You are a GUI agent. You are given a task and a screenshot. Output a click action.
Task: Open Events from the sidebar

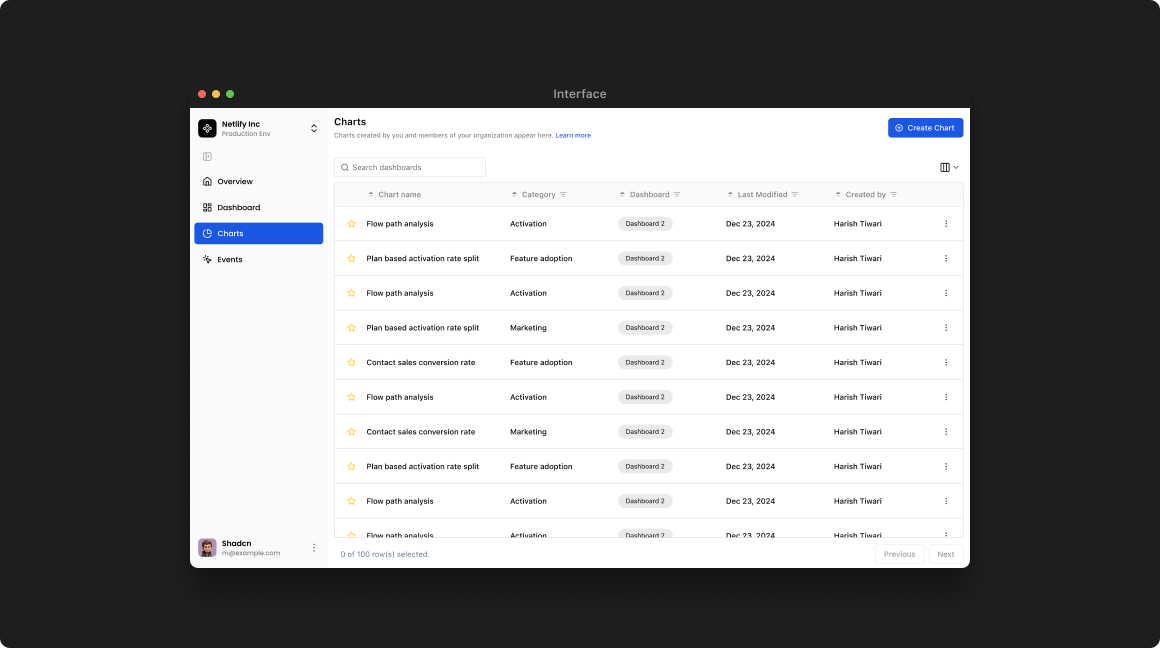[230, 260]
